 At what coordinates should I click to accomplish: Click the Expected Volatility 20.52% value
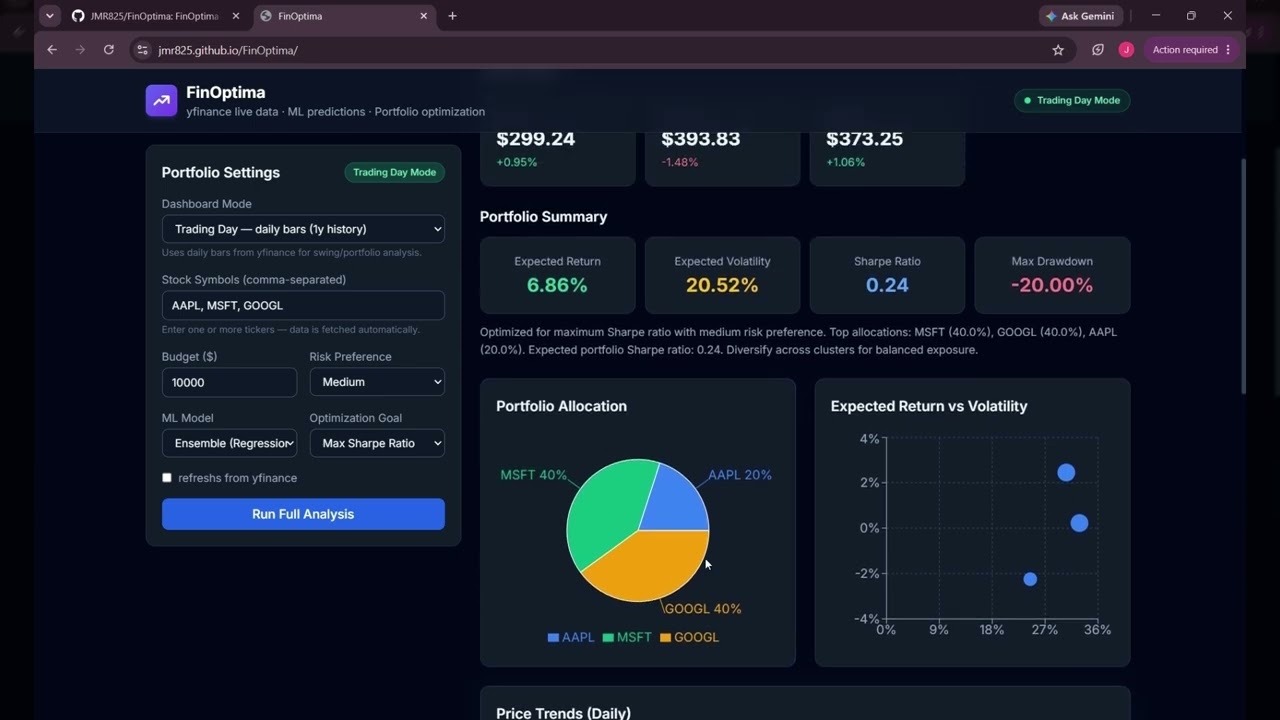(722, 285)
